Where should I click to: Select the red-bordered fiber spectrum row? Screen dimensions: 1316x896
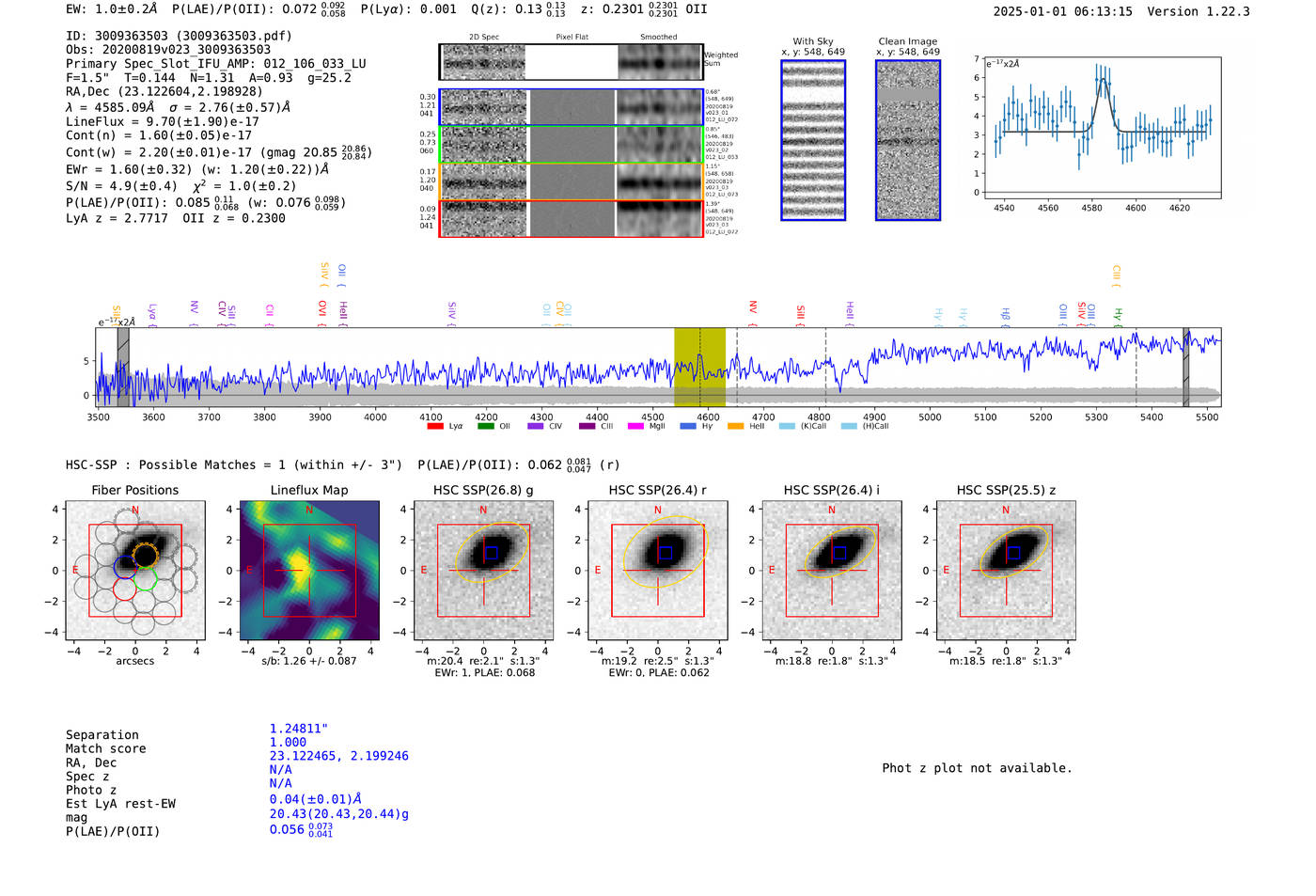pos(572,218)
